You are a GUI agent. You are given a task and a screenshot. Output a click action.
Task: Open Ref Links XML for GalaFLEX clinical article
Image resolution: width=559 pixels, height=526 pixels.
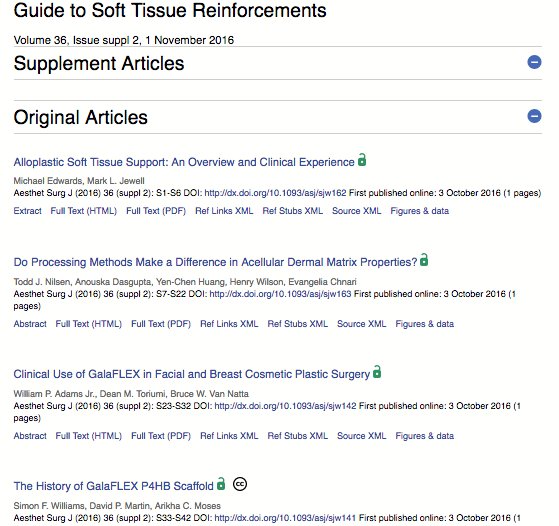pyautogui.click(x=229, y=436)
